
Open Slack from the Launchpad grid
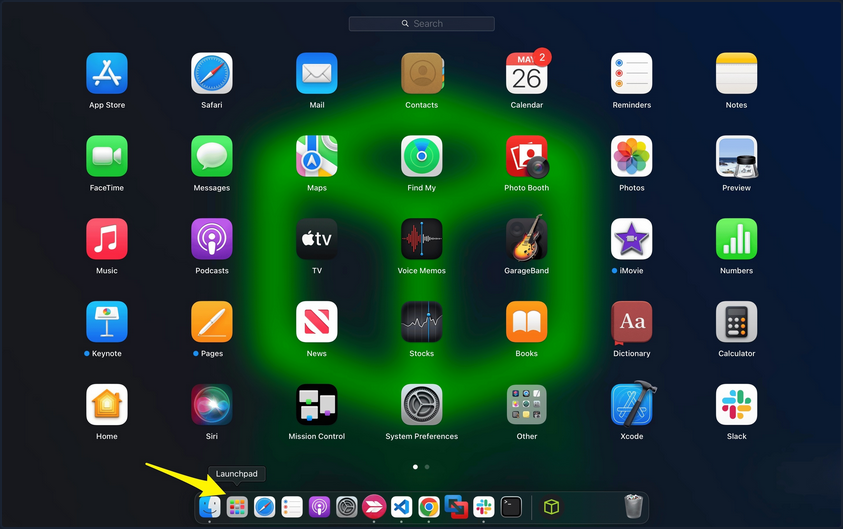(737, 404)
